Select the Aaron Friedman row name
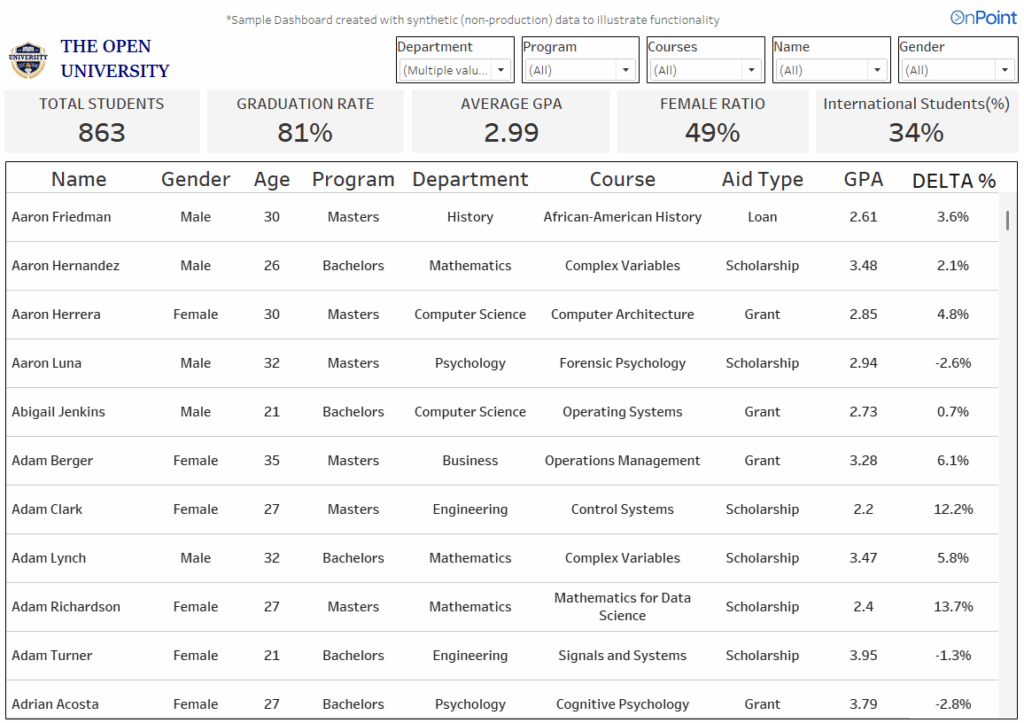The image size is (1024, 723). pos(61,217)
